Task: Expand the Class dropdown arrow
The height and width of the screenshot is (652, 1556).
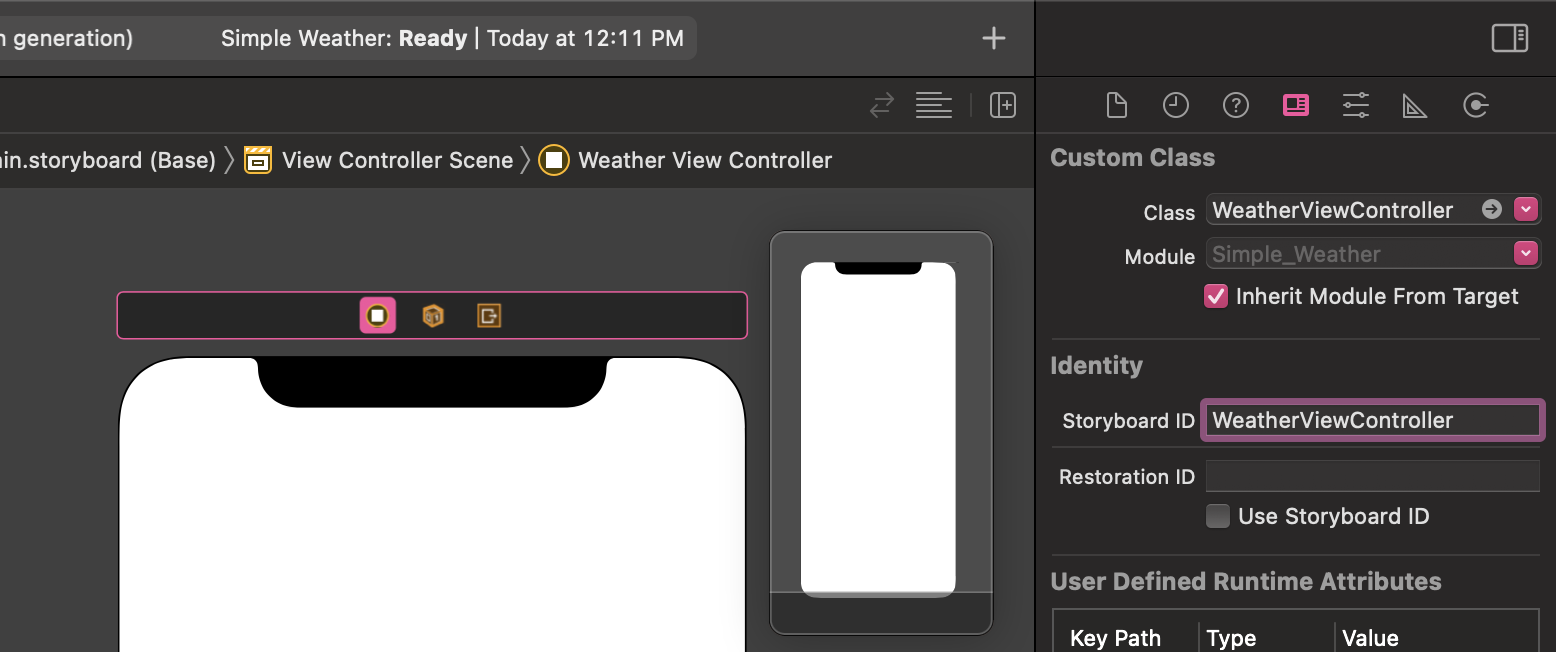Action: point(1526,209)
